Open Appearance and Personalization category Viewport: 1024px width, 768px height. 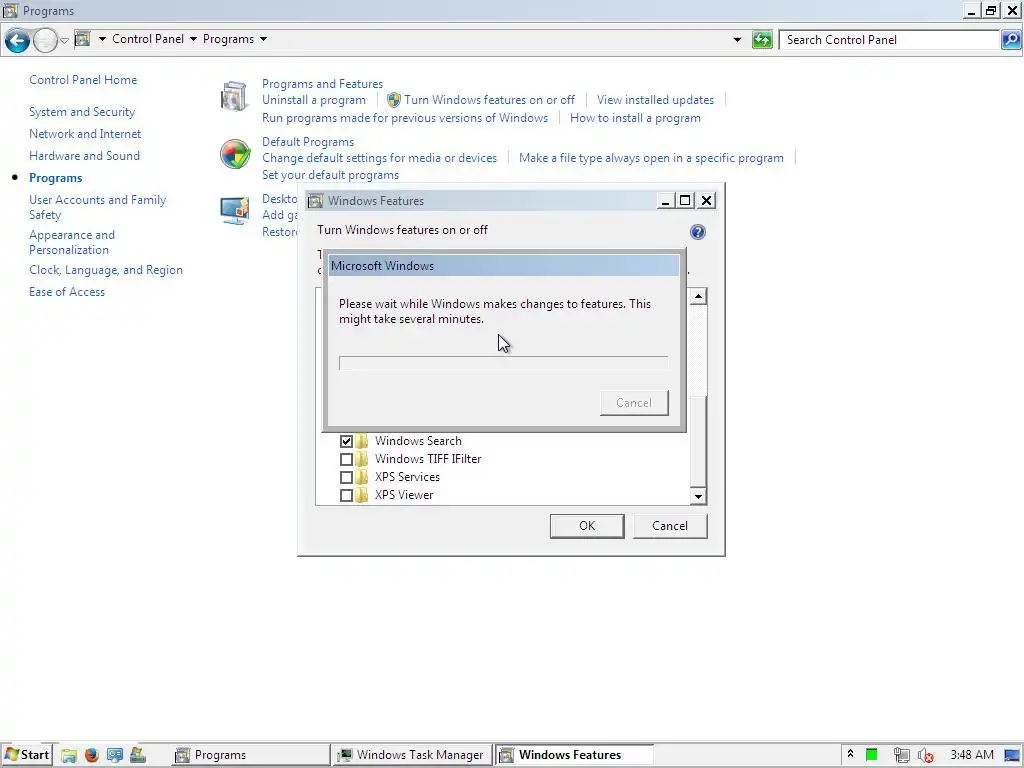(x=72, y=242)
